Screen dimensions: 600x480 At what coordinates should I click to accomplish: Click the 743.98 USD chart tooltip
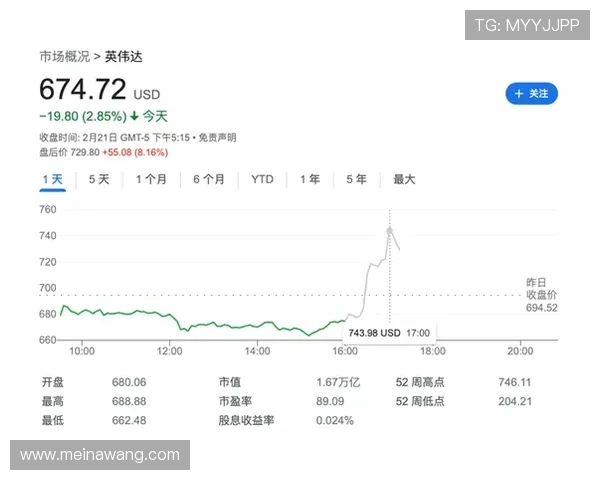(x=389, y=333)
